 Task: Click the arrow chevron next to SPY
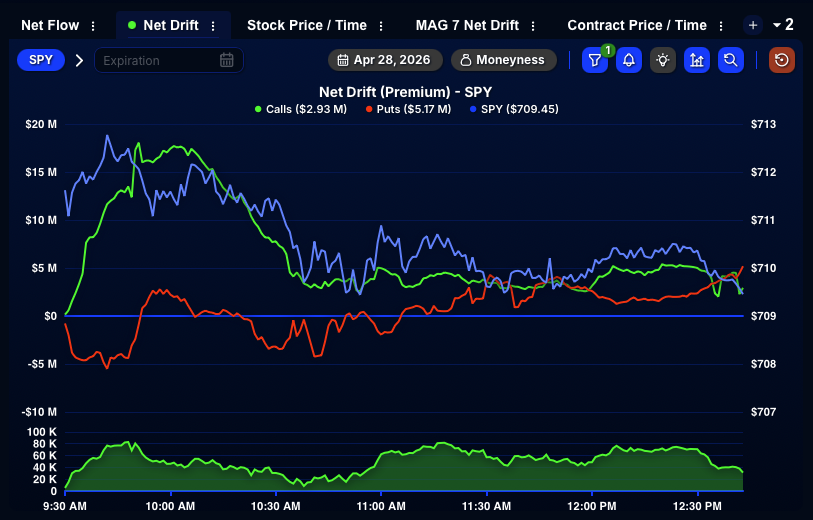79,61
